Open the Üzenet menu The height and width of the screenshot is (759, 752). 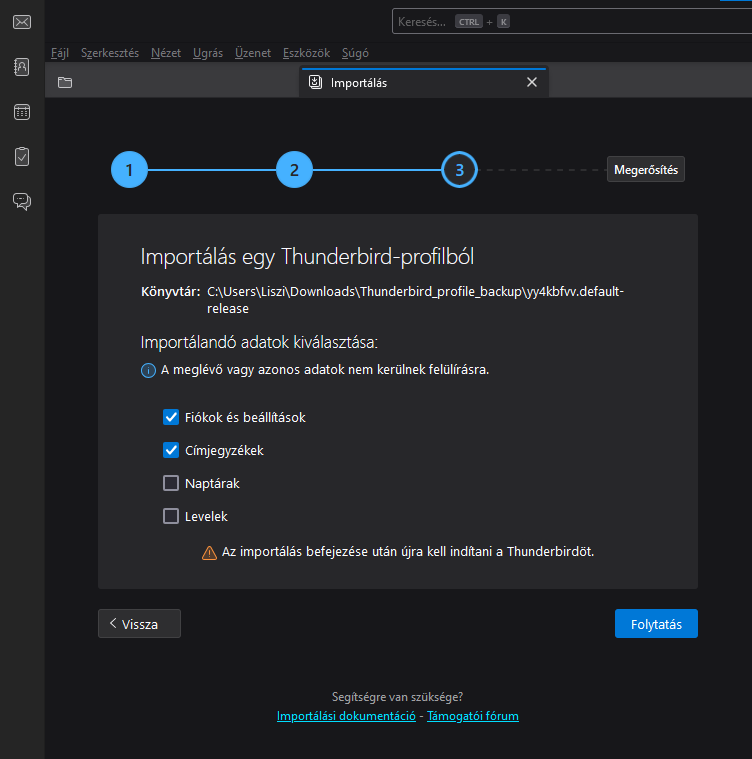pyautogui.click(x=253, y=53)
